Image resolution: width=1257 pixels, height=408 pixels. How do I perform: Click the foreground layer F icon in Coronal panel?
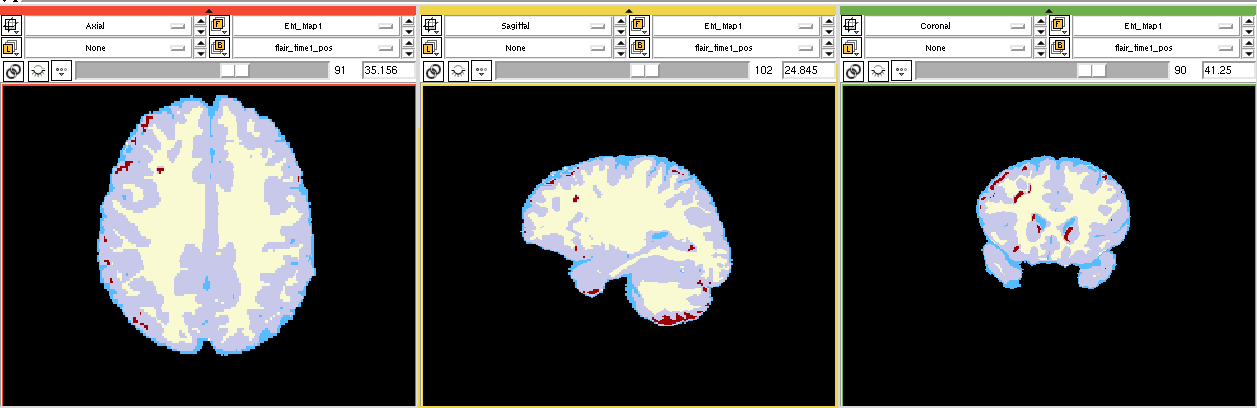click(1059, 25)
